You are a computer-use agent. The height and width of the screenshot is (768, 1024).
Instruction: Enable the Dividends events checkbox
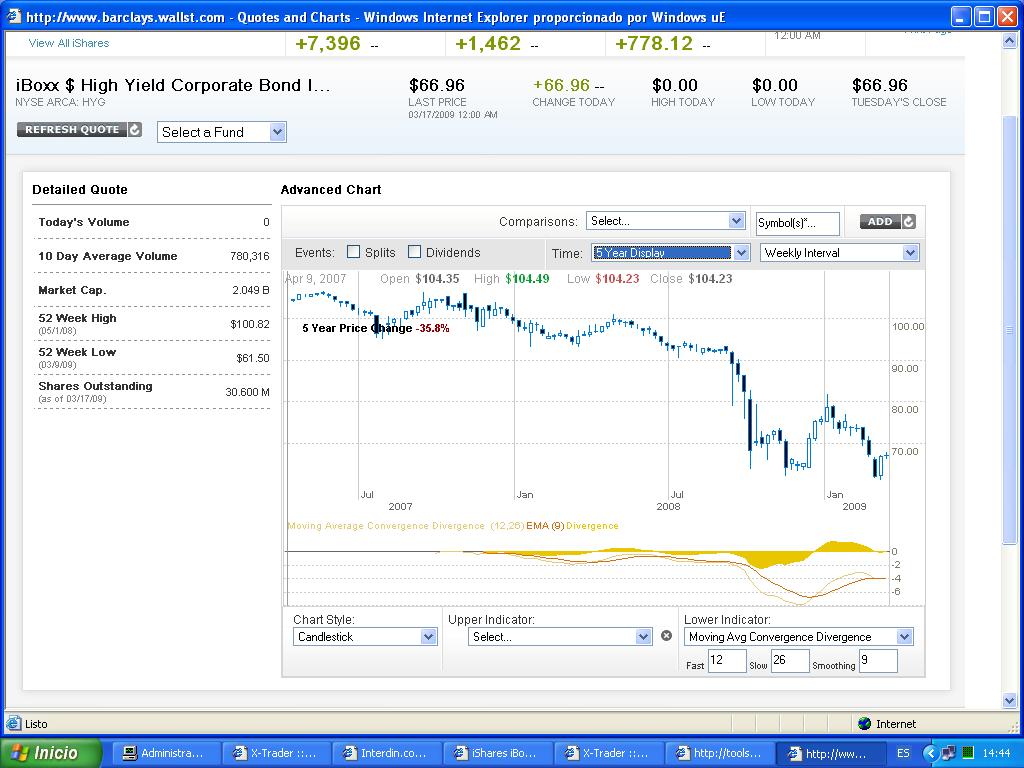point(414,252)
